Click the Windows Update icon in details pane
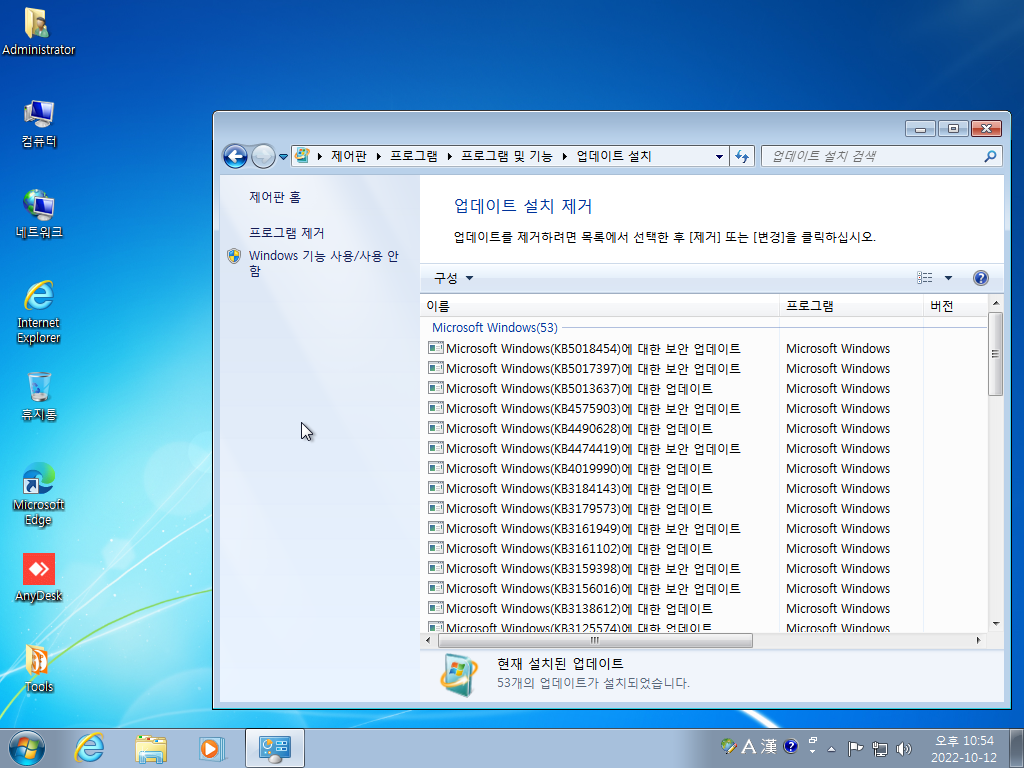Viewport: 1024px width, 768px height. click(x=459, y=675)
